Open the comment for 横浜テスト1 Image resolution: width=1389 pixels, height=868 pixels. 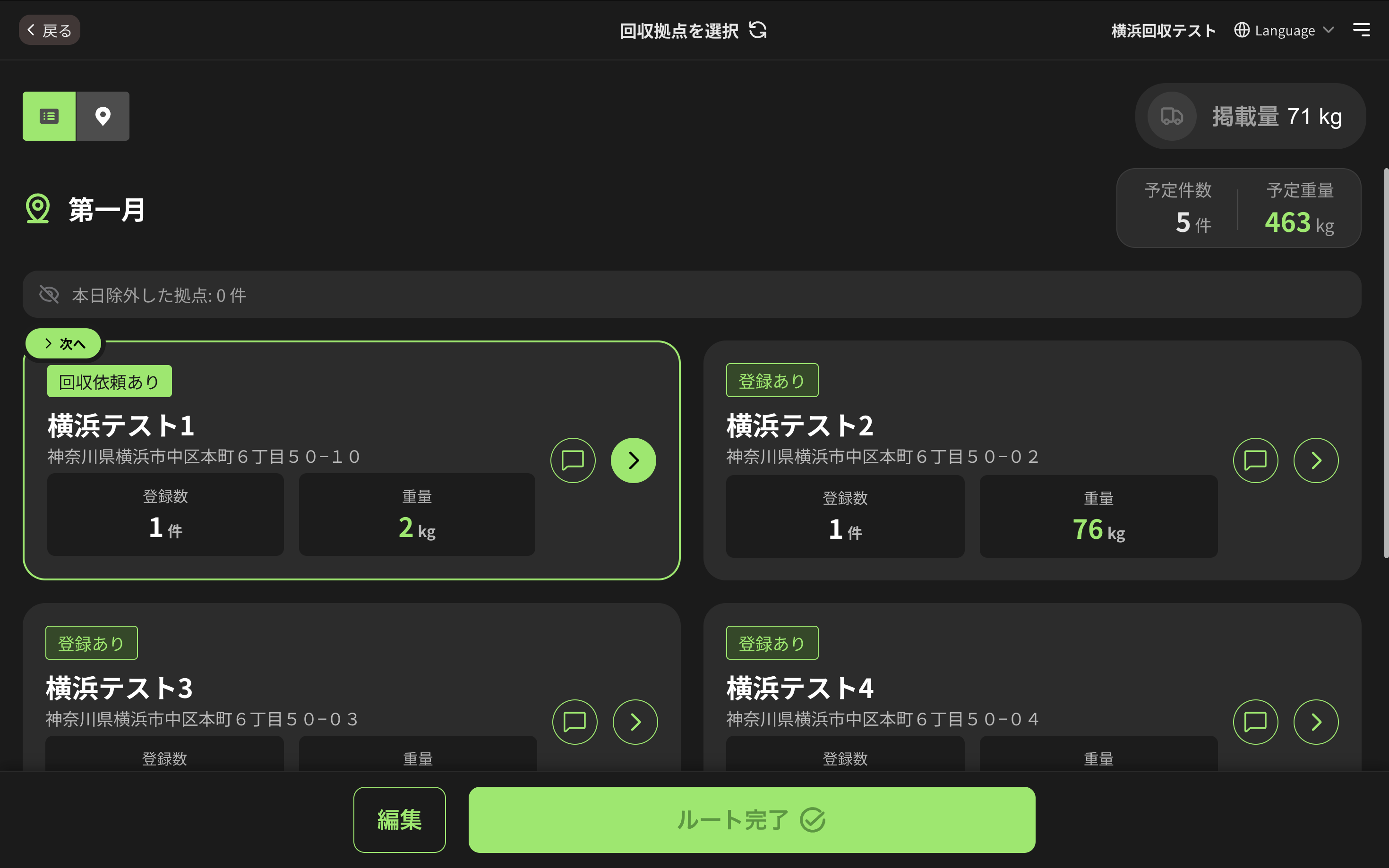point(573,460)
